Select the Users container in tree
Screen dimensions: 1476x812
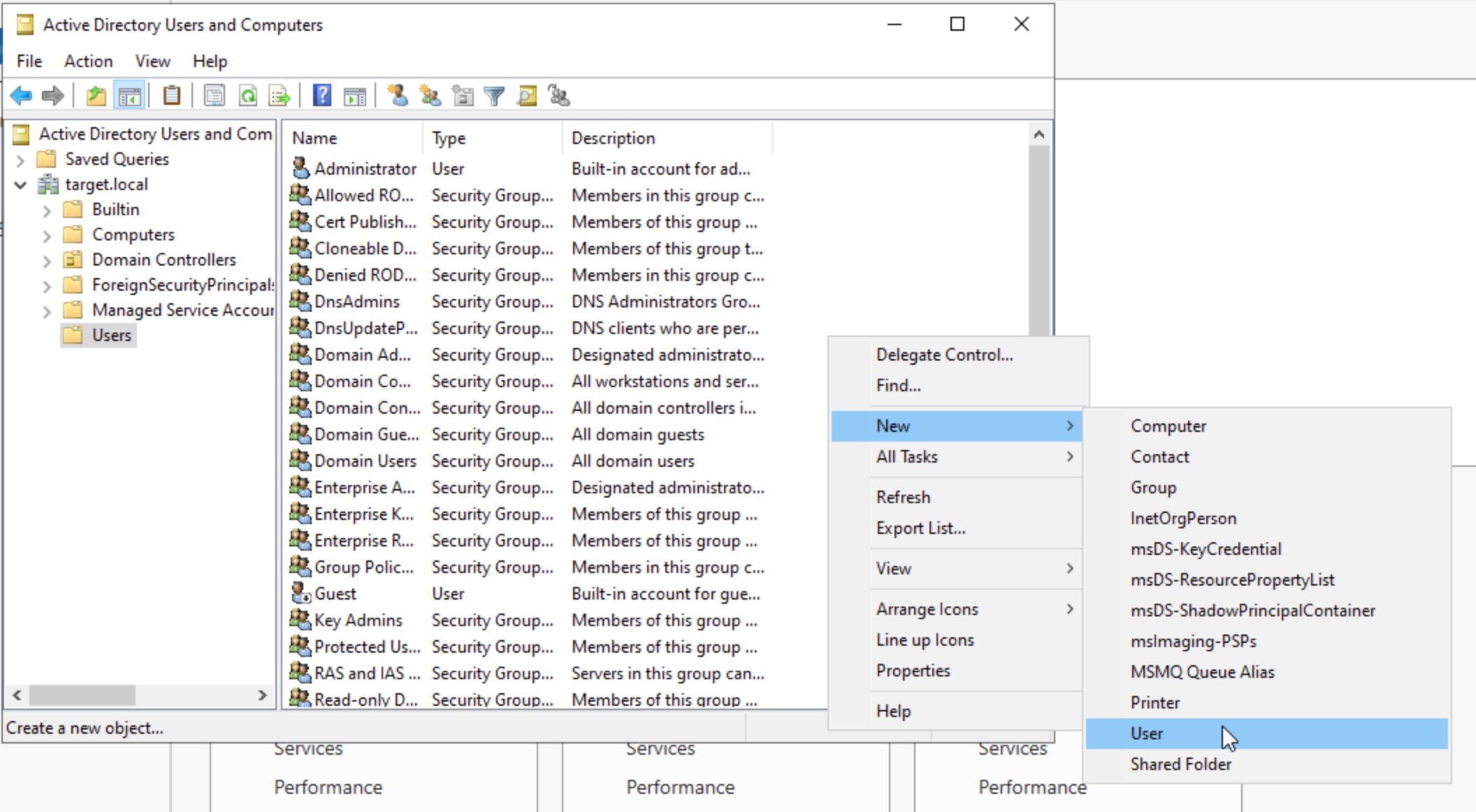click(111, 335)
